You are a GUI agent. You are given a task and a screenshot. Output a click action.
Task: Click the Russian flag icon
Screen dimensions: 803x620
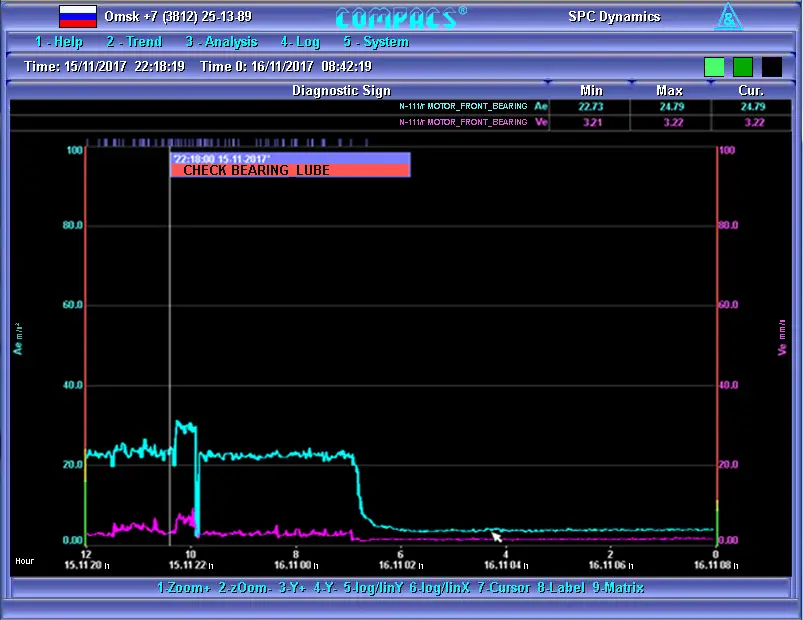coord(78,16)
